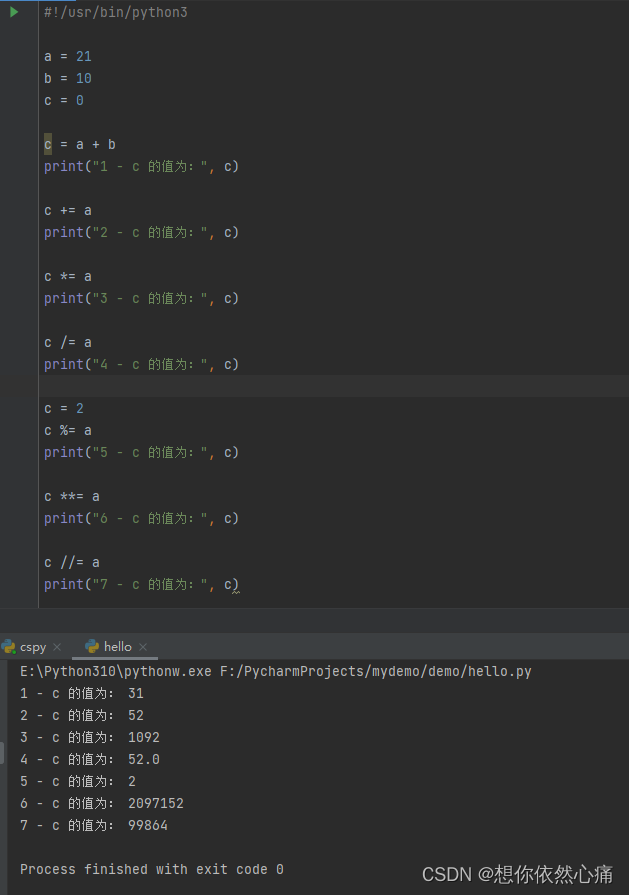The image size is (629, 895).
Task: Switch to the hello run tab
Action: (118, 647)
